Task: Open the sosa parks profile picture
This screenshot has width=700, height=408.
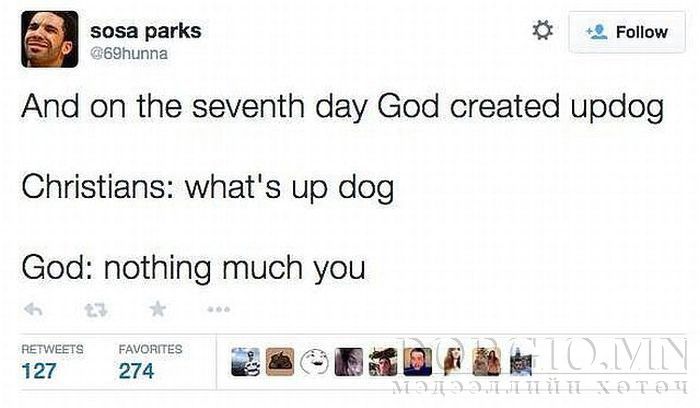Action: (x=50, y=39)
